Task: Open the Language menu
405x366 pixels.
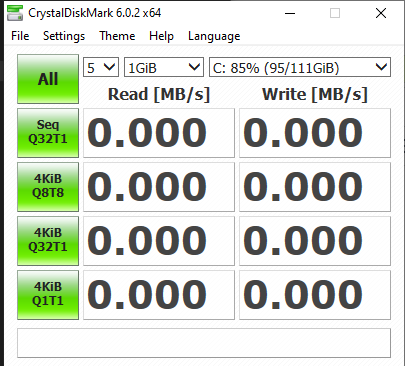Action: point(214,36)
